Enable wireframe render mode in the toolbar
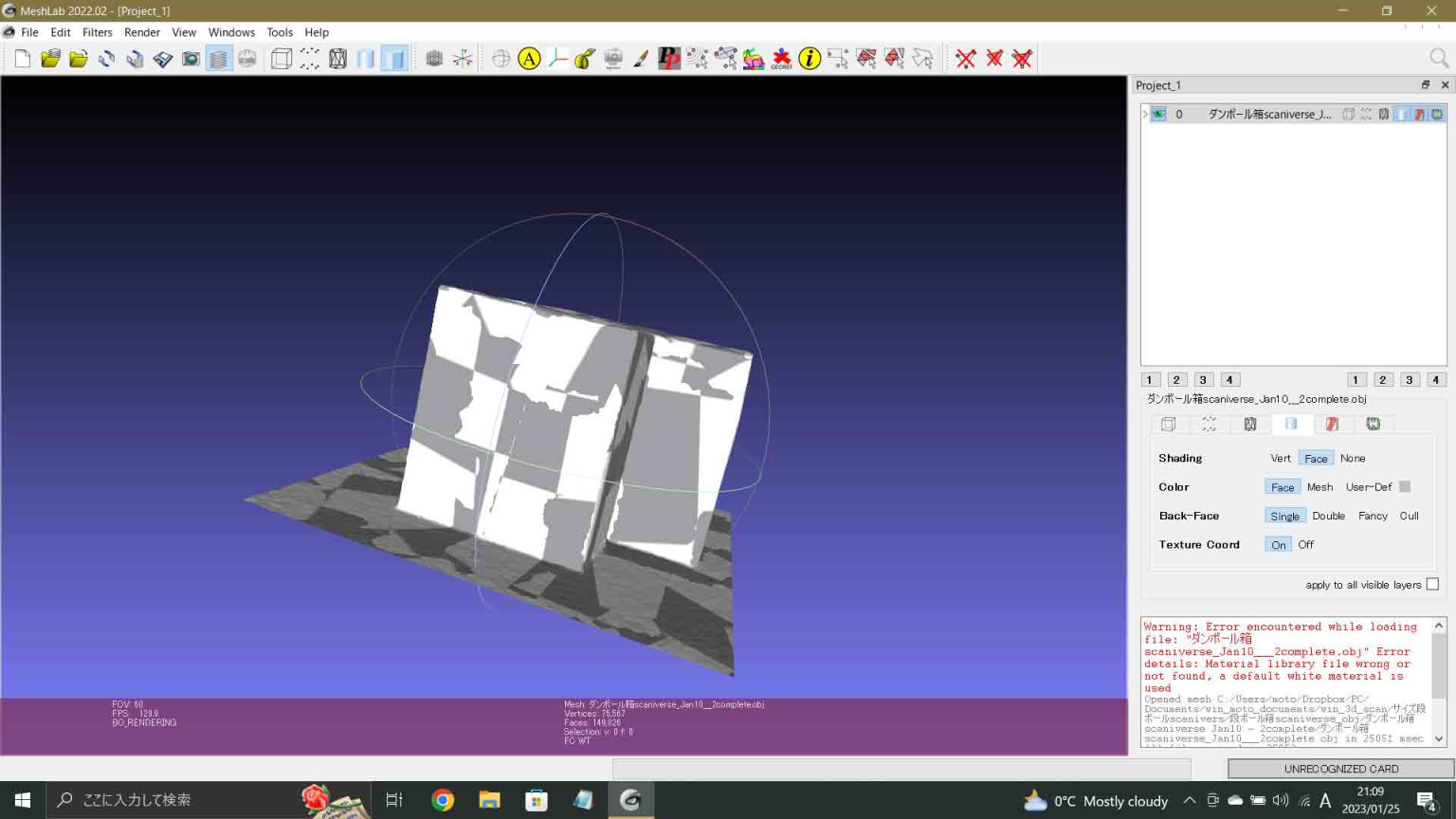1456x819 pixels. pos(337,58)
